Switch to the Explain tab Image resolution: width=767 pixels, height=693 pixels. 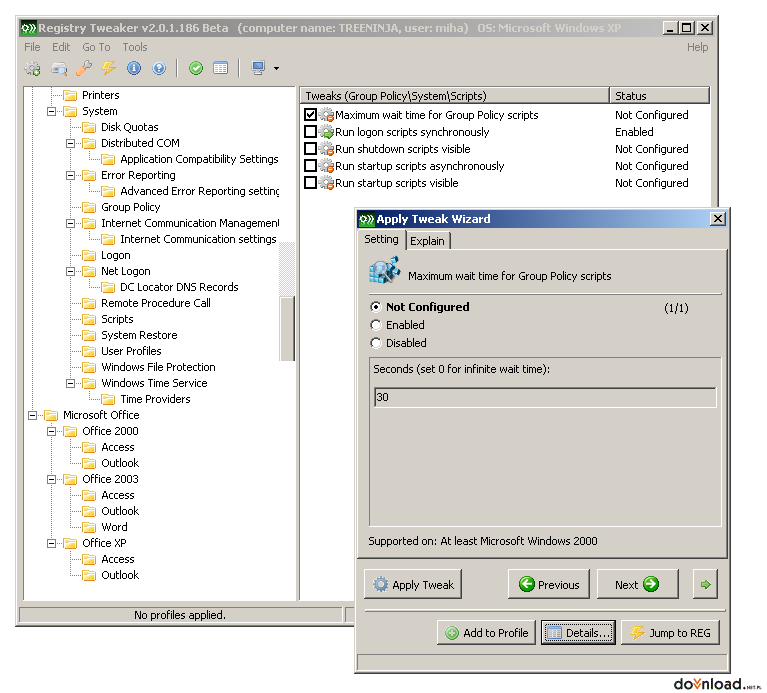coord(428,241)
